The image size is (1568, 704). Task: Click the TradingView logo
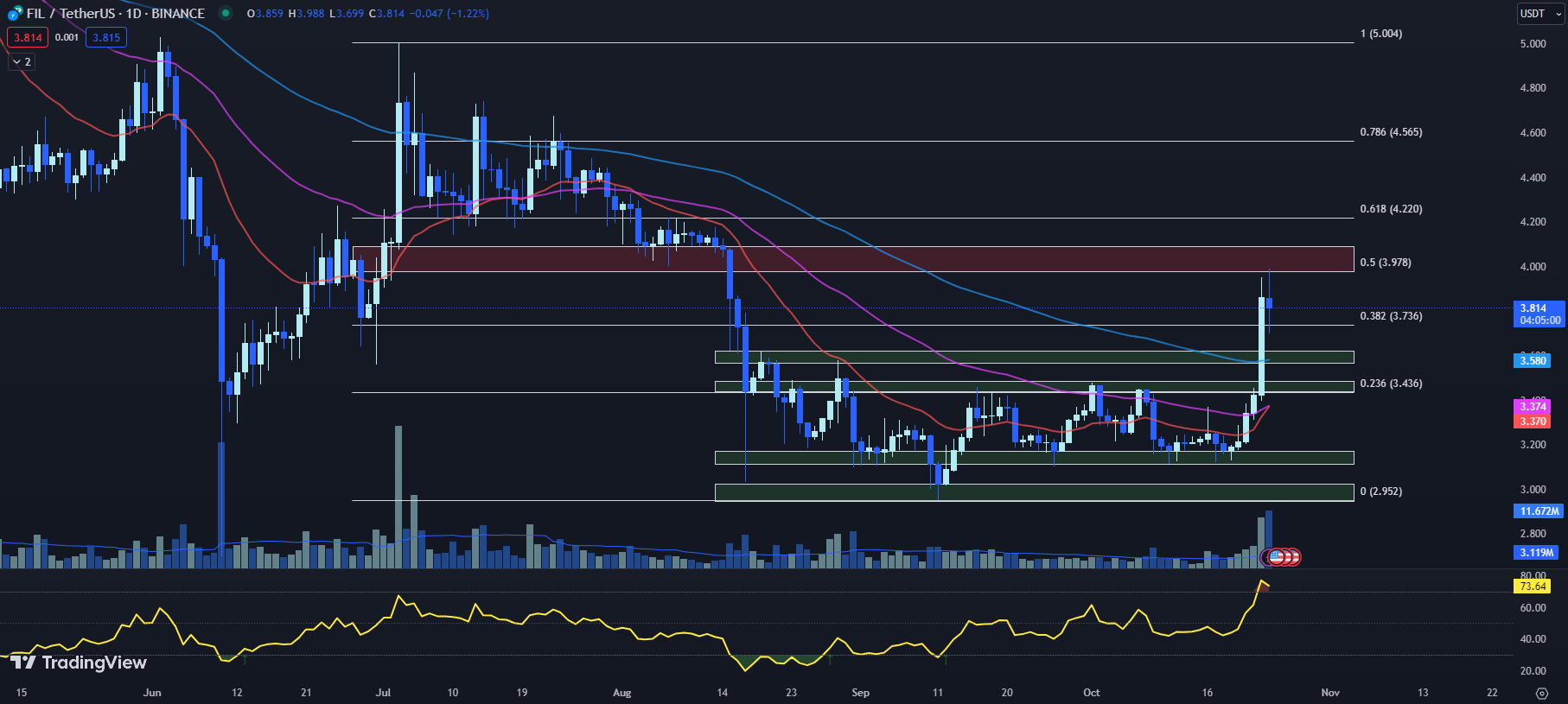[79, 663]
